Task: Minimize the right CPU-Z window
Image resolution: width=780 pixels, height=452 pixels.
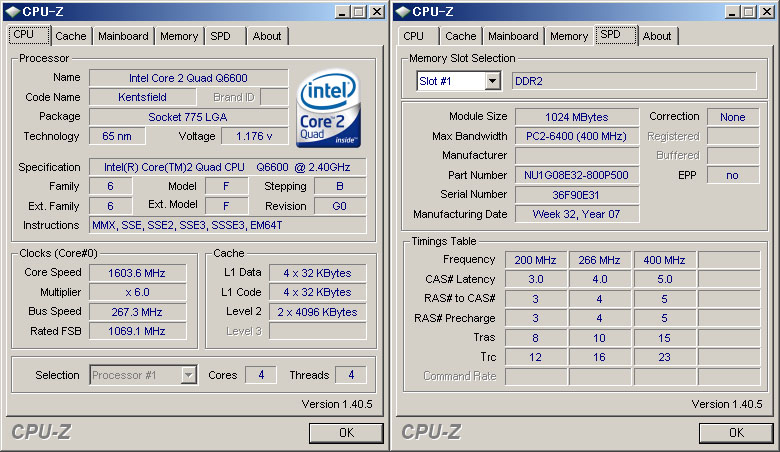Action: pyautogui.click(x=732, y=12)
